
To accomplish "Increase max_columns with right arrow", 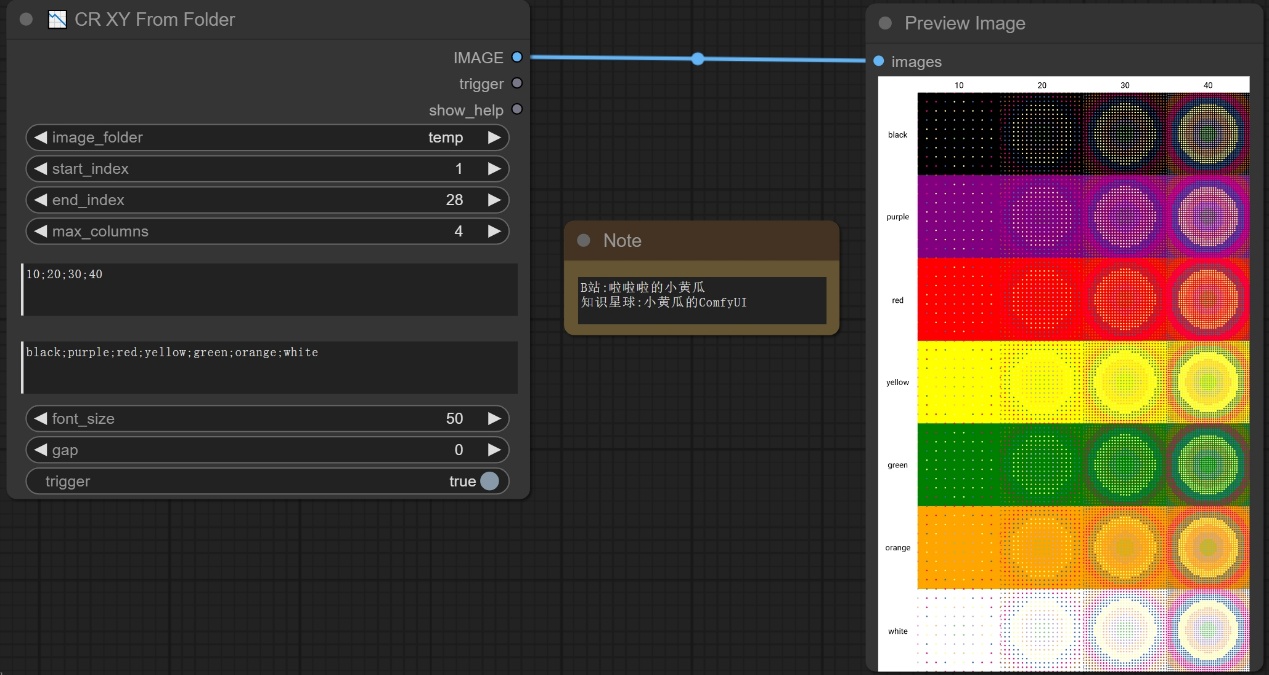I will [x=494, y=231].
